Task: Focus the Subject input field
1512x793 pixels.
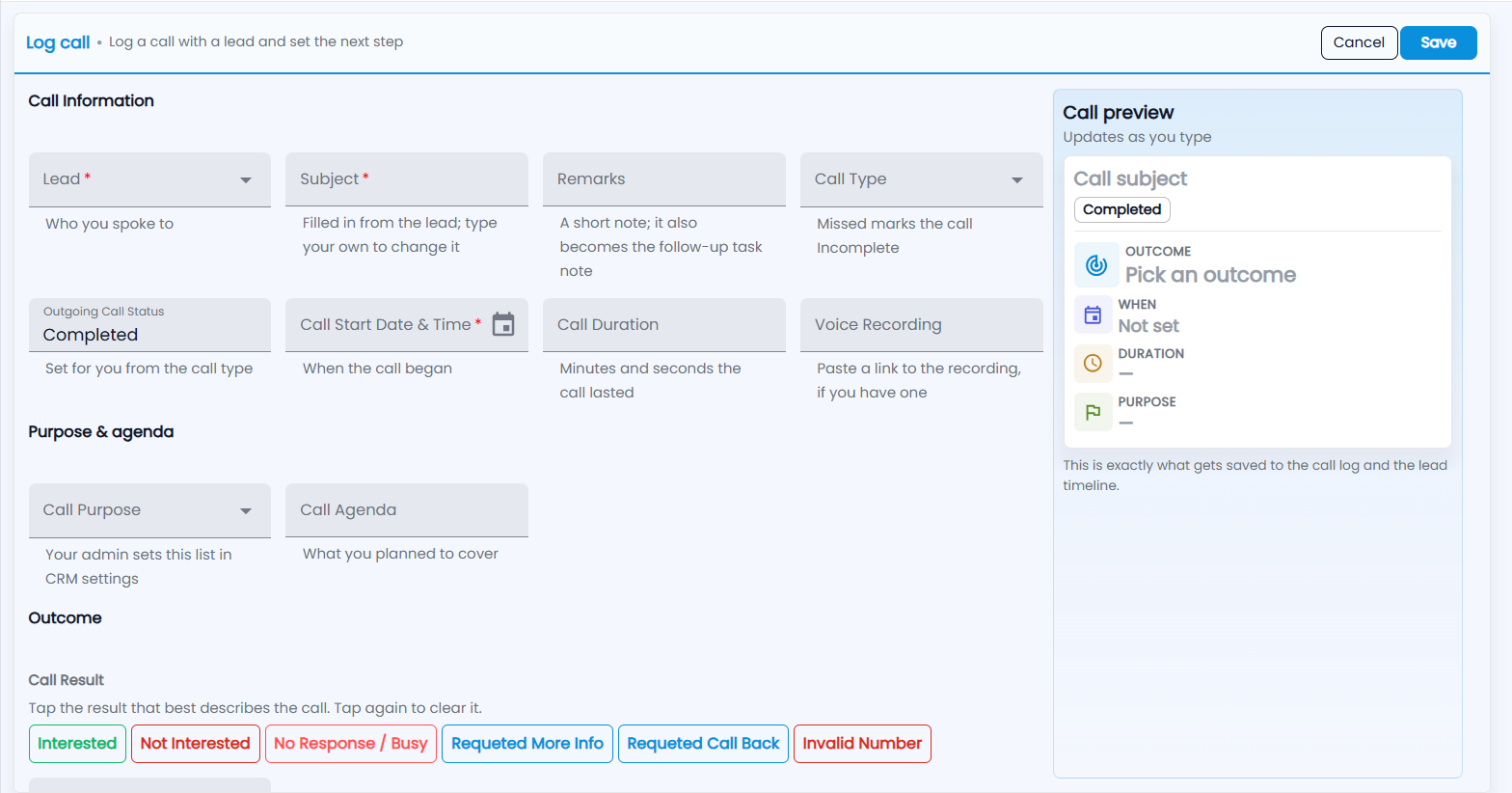Action: click(x=407, y=179)
